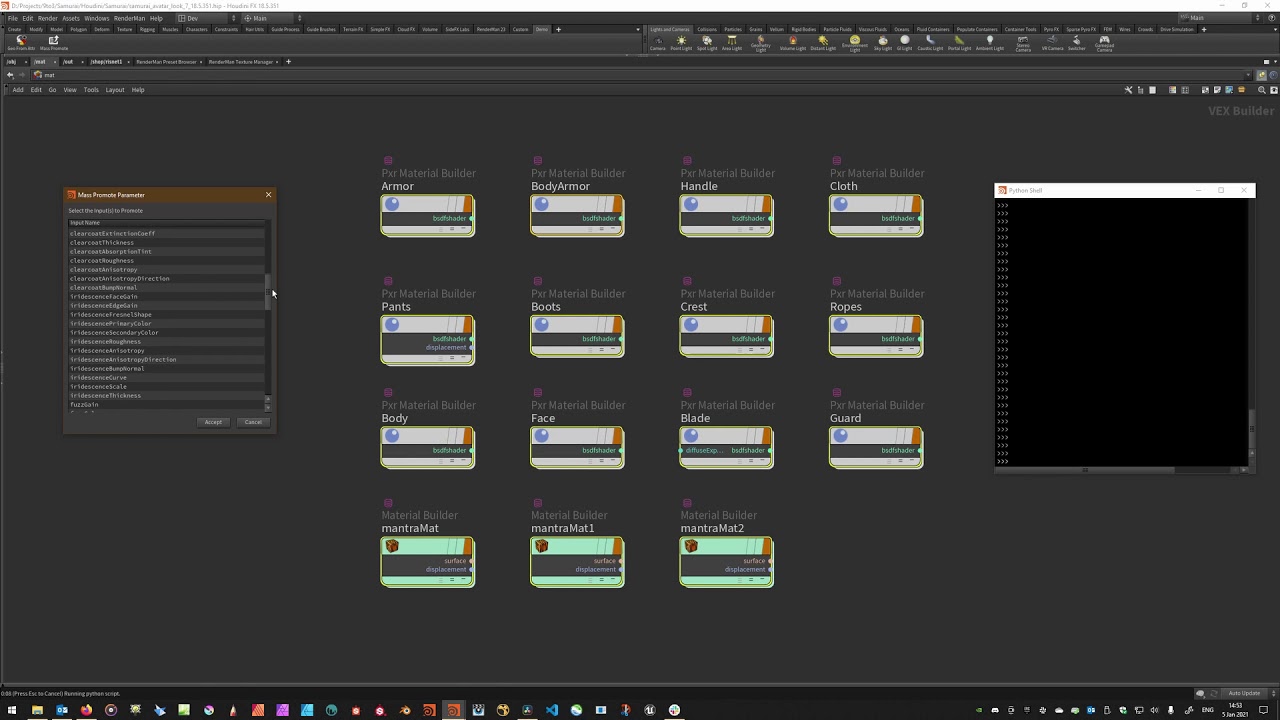Select the mantraMat1 Material Builder node
The height and width of the screenshot is (720, 1280).
tap(577, 561)
